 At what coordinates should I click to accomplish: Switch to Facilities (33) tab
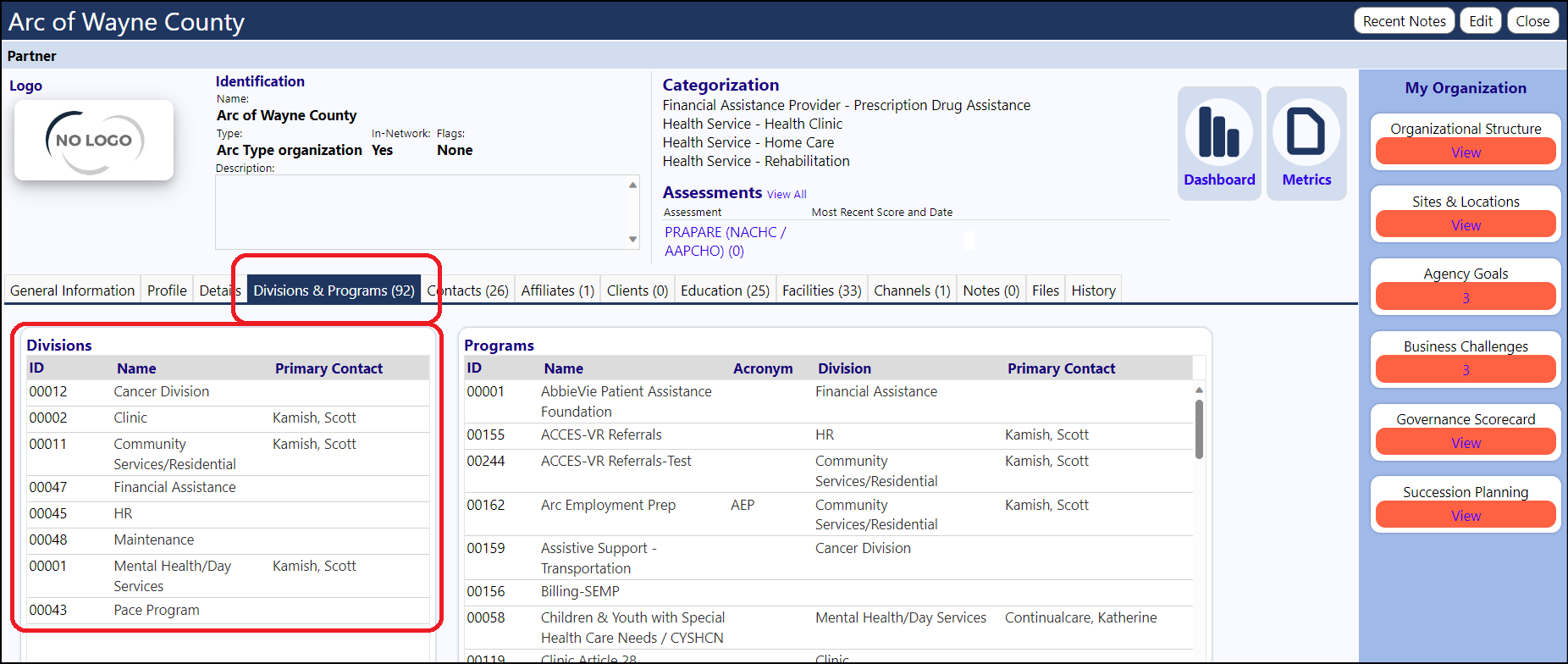pos(821,290)
